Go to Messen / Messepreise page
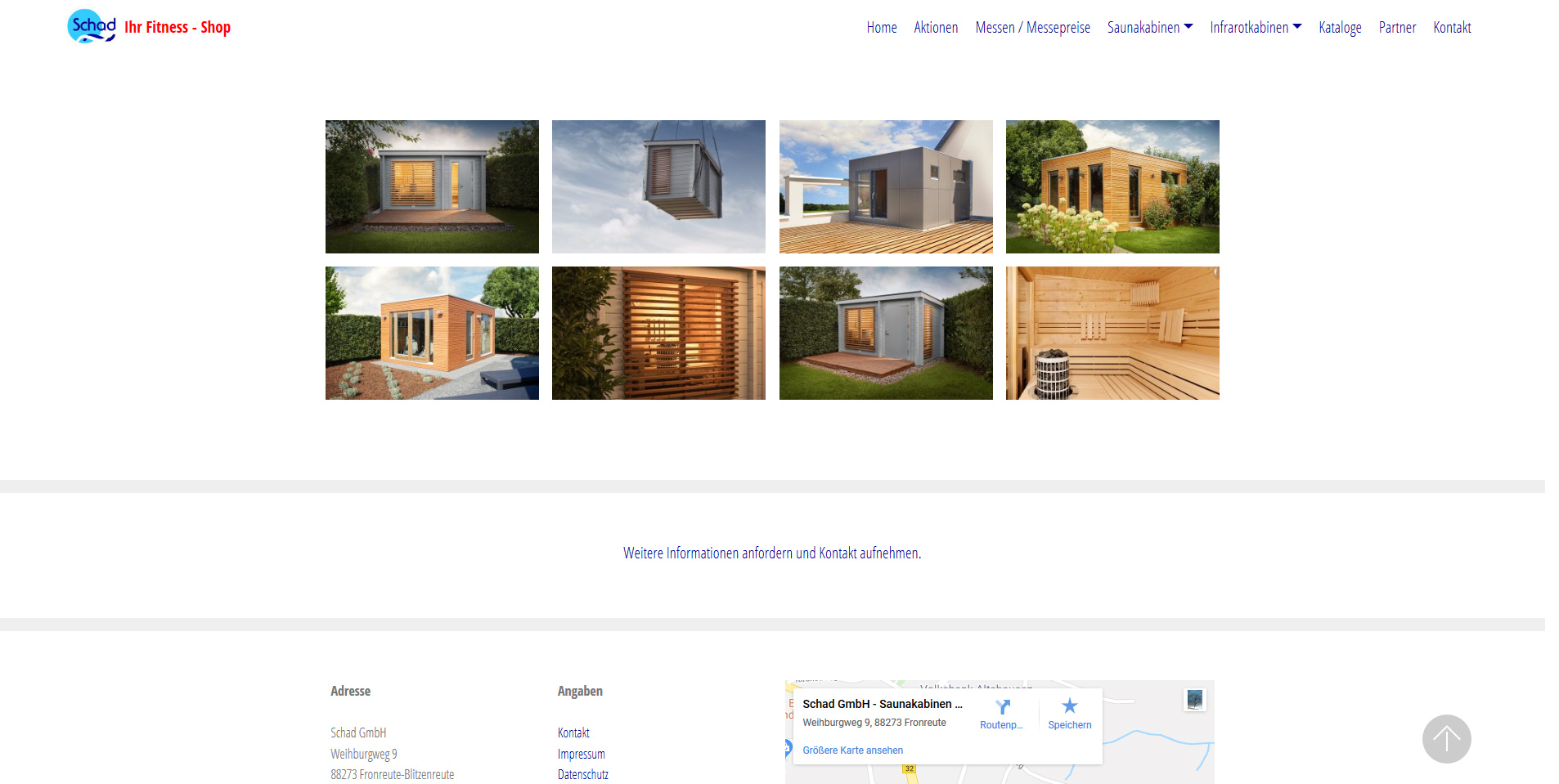The image size is (1559, 784). [1032, 28]
